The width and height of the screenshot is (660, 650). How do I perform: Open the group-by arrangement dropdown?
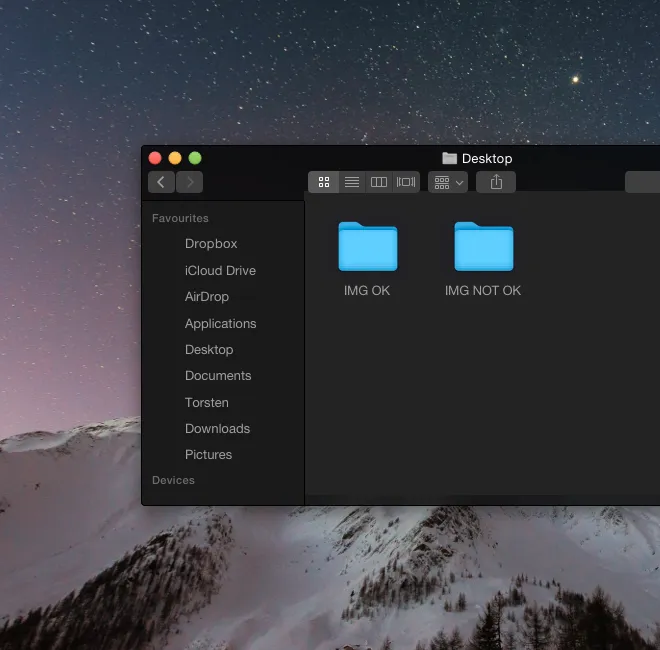click(x=448, y=182)
